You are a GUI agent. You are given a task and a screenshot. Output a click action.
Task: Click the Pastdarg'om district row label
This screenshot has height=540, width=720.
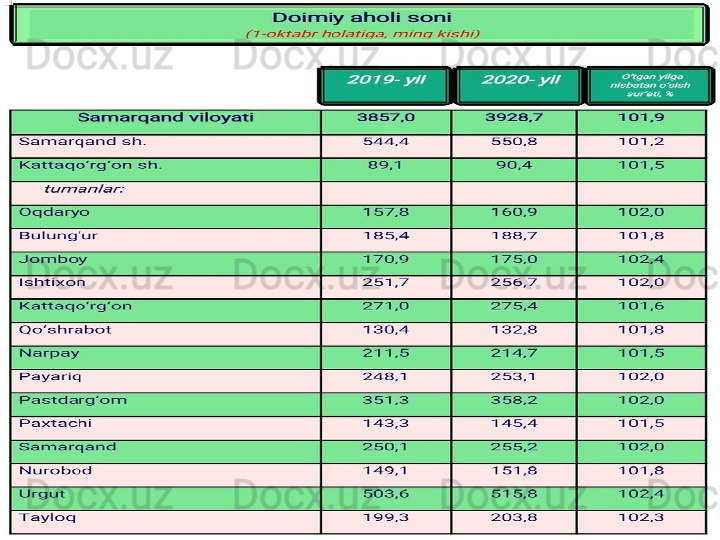click(x=73, y=400)
